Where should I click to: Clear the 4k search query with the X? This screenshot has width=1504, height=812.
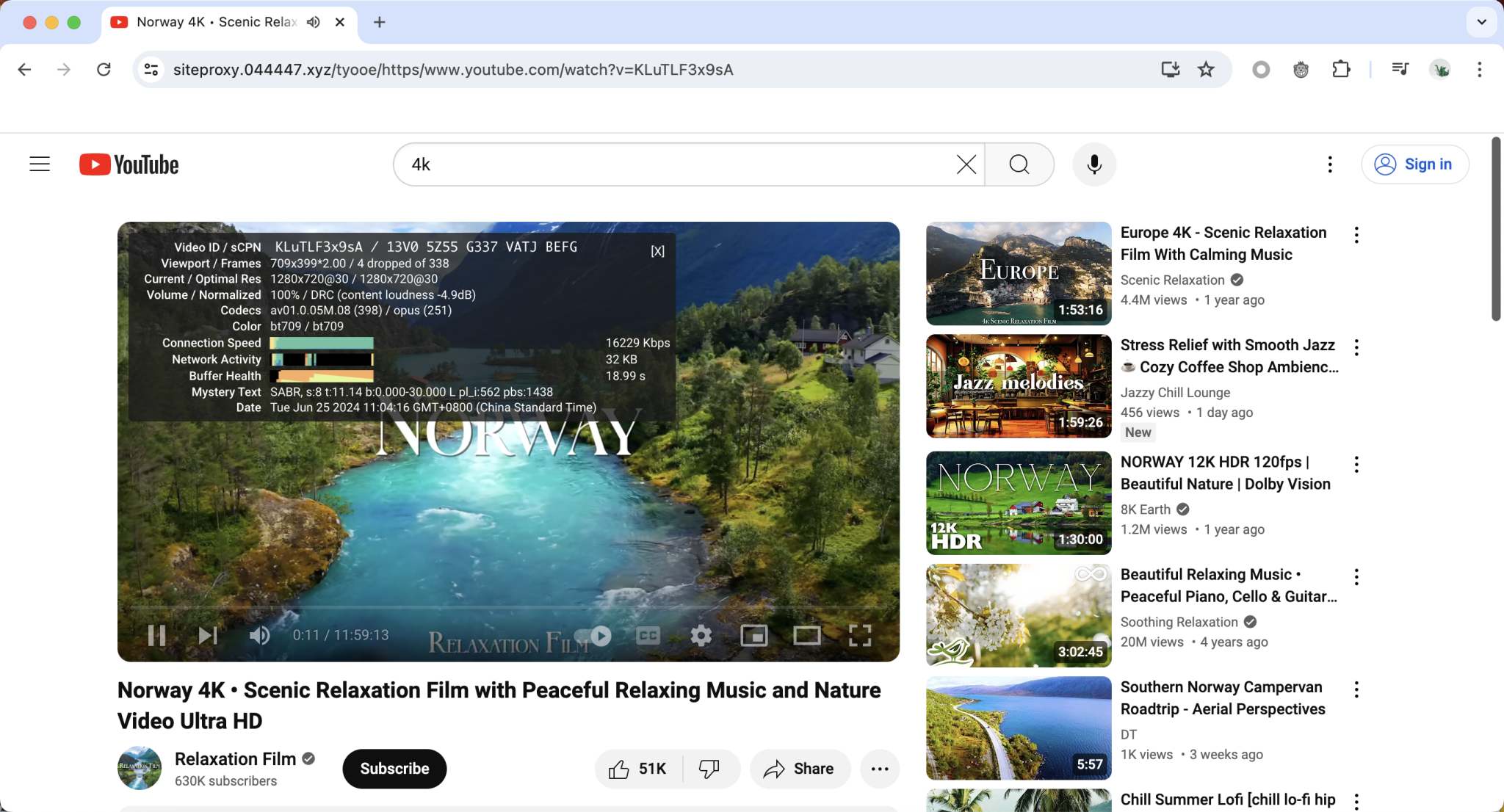pyautogui.click(x=965, y=164)
